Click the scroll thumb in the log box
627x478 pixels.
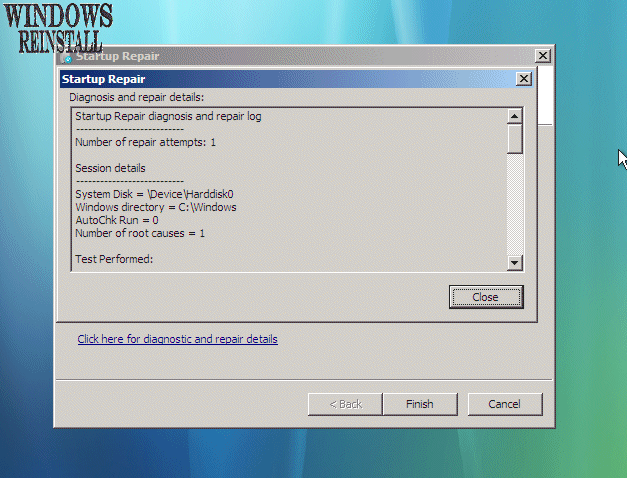(515, 138)
